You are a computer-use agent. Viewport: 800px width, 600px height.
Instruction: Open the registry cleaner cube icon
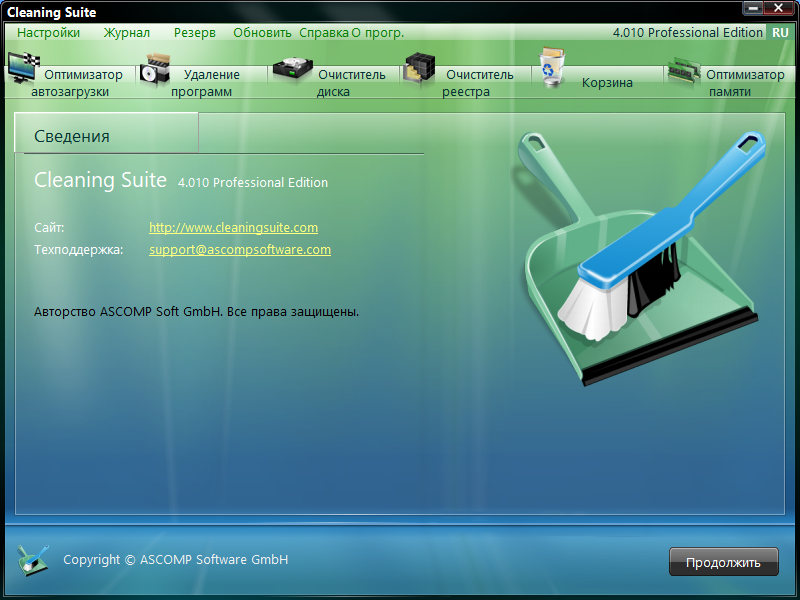(x=419, y=68)
